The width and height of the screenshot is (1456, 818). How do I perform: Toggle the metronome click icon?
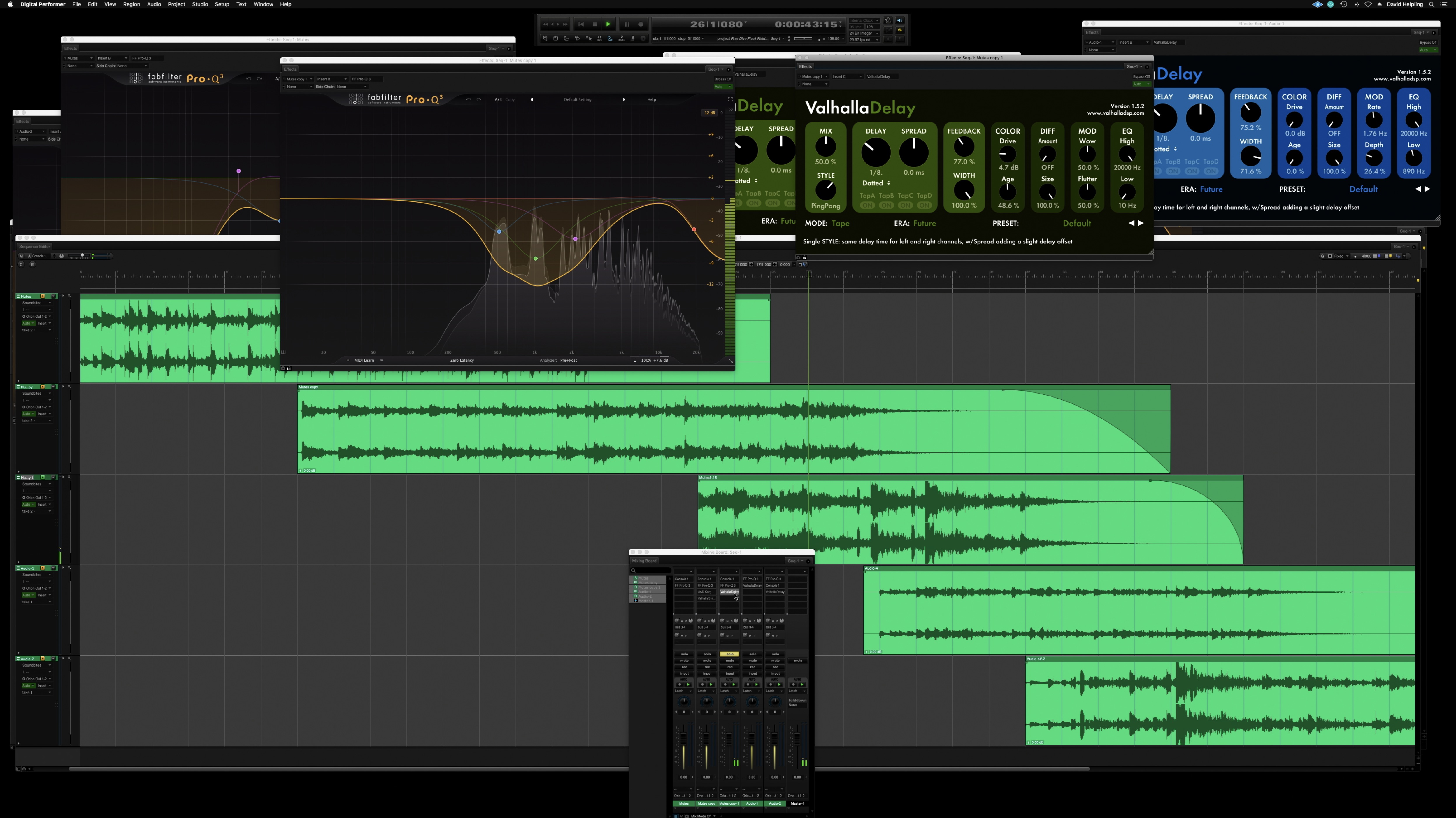(887, 21)
